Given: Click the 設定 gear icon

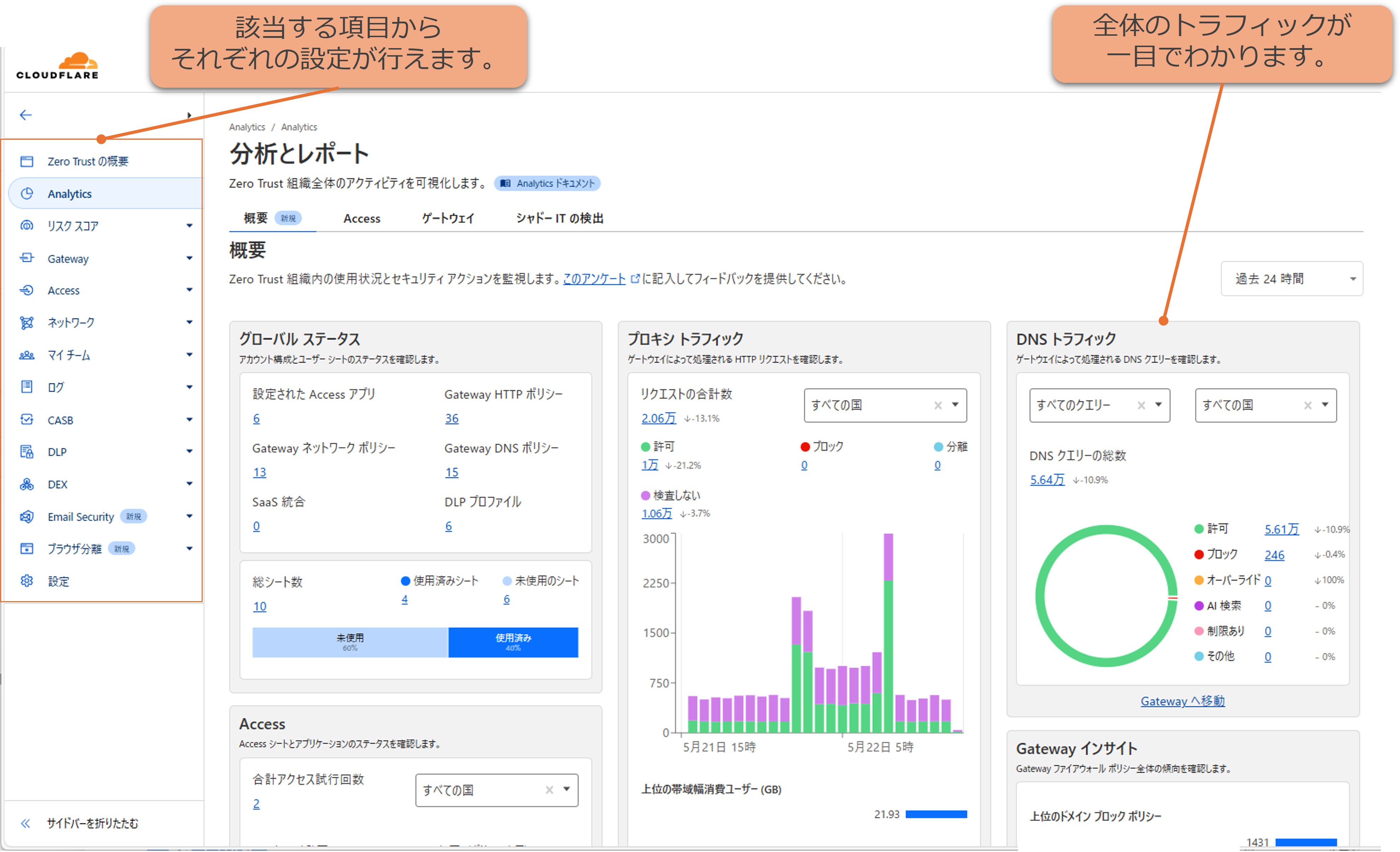Looking at the screenshot, I should point(27,581).
